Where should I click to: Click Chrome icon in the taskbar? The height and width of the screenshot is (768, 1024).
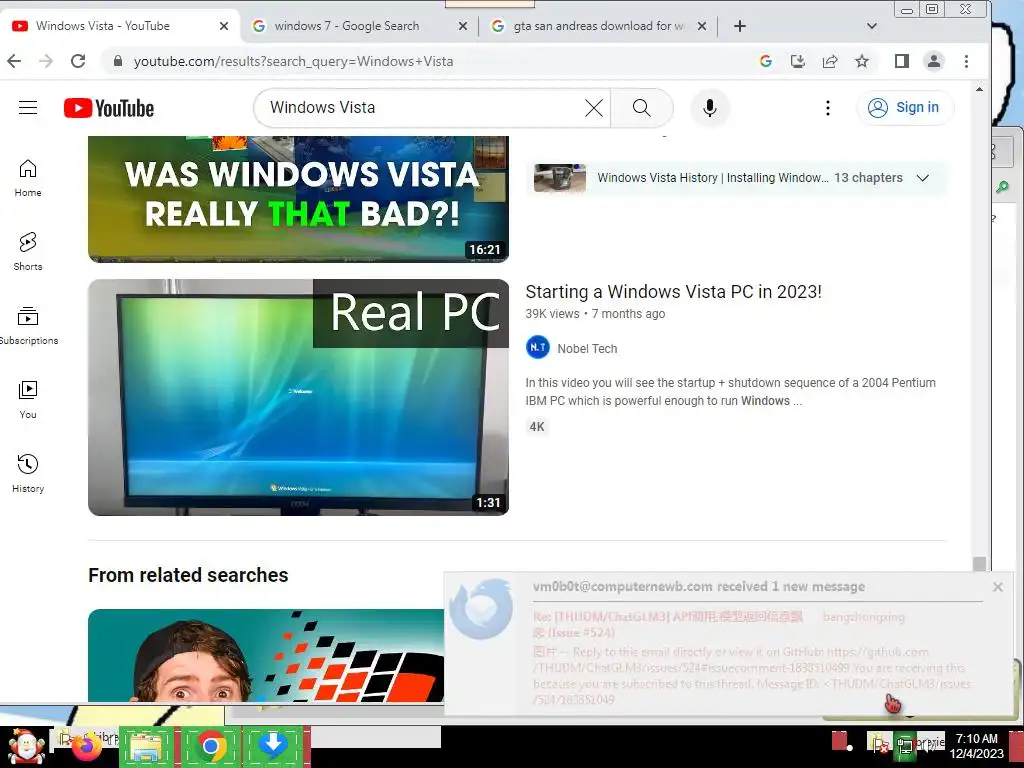pyautogui.click(x=210, y=746)
